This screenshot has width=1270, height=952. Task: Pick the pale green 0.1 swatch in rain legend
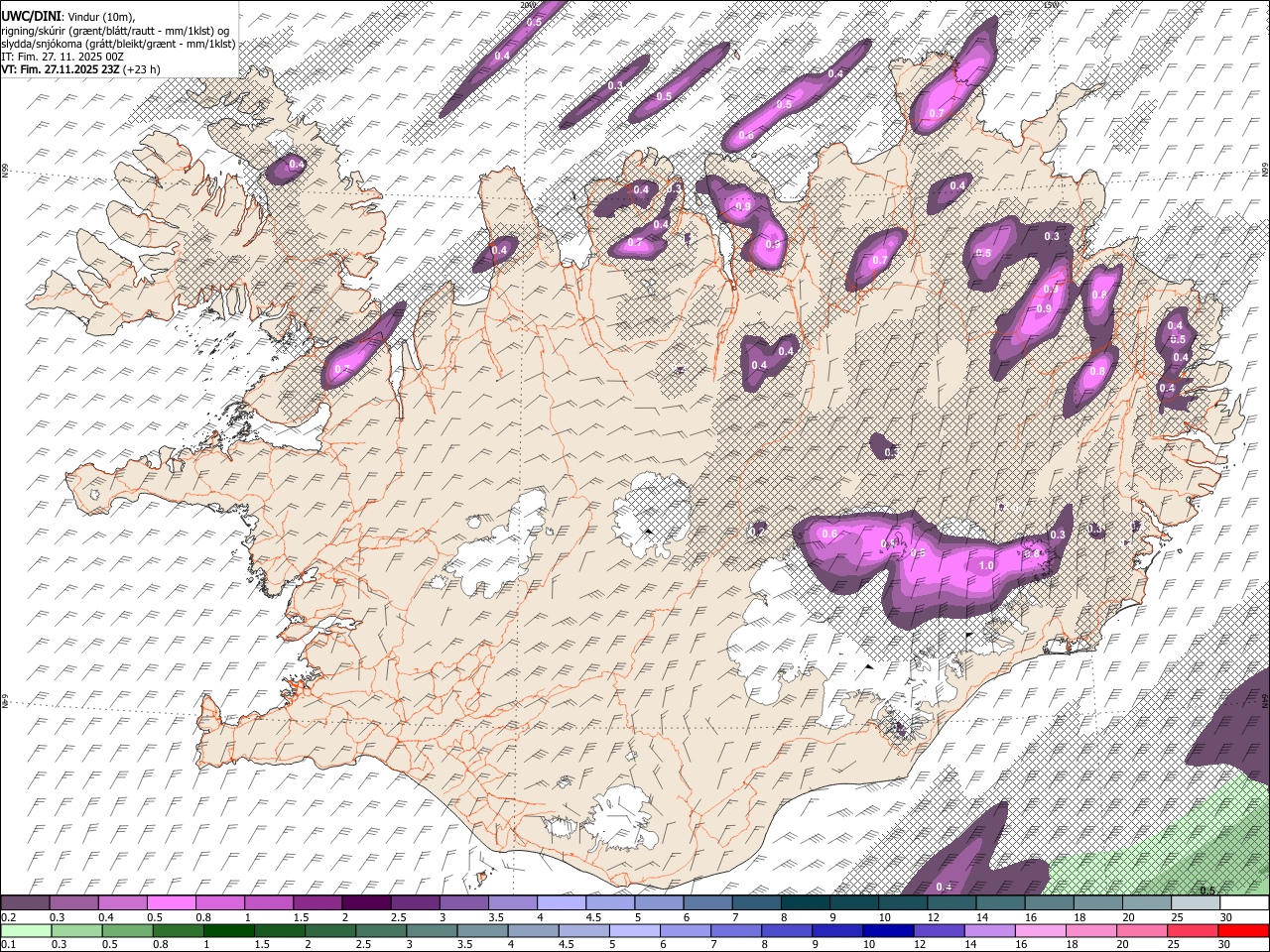pos(26,930)
